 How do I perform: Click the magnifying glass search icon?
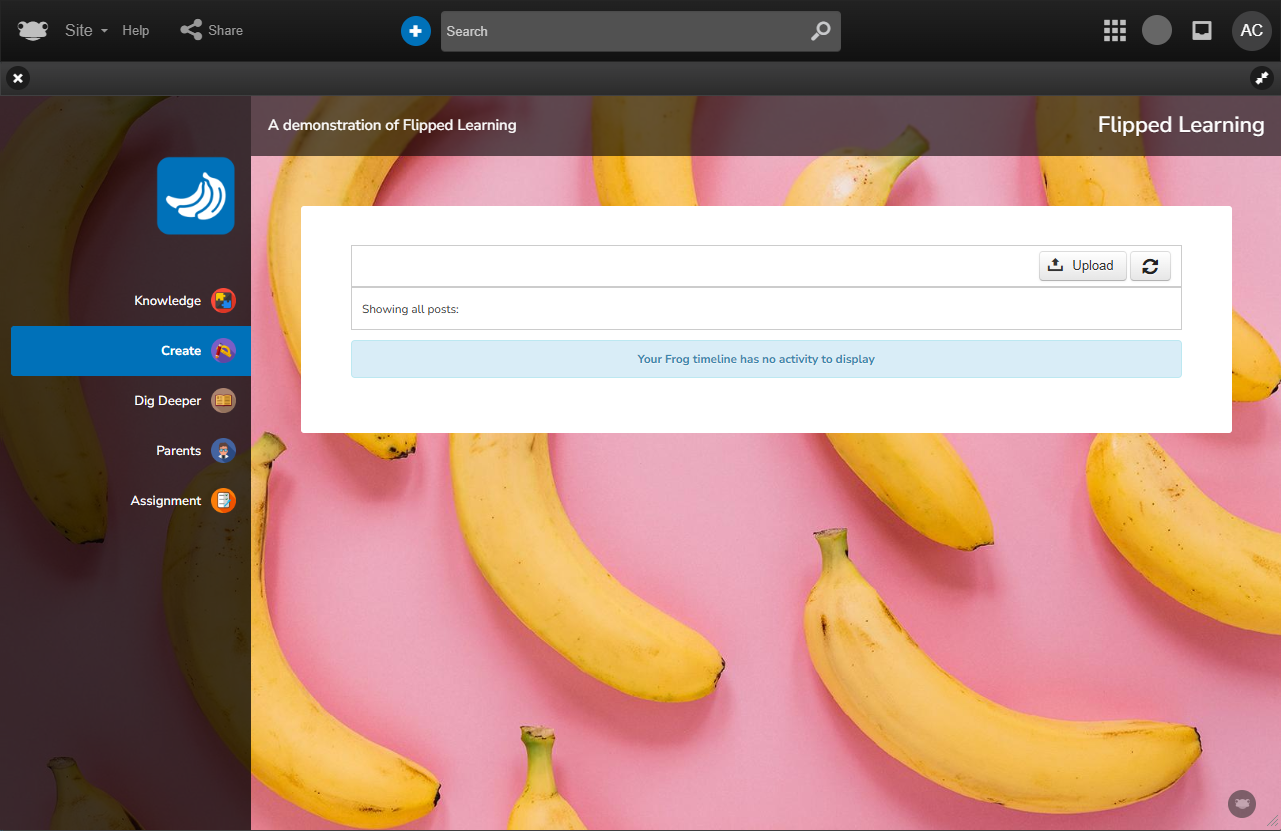pos(820,31)
